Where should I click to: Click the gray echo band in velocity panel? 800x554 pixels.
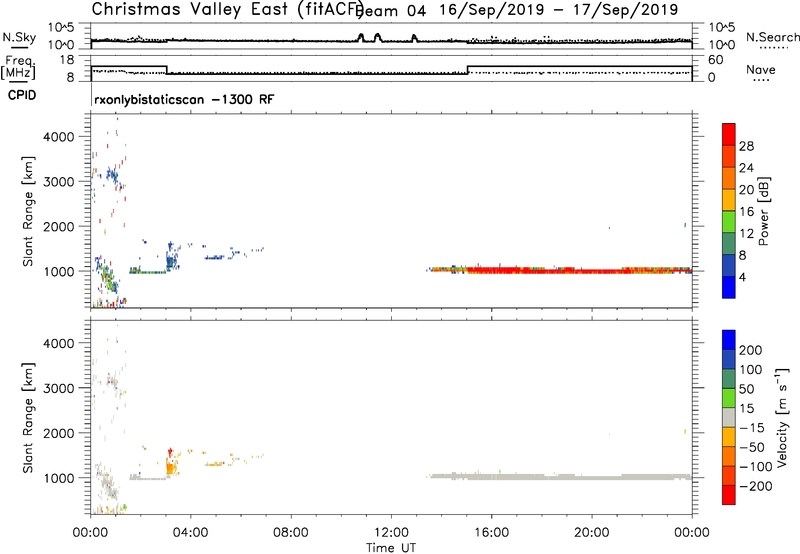point(560,476)
